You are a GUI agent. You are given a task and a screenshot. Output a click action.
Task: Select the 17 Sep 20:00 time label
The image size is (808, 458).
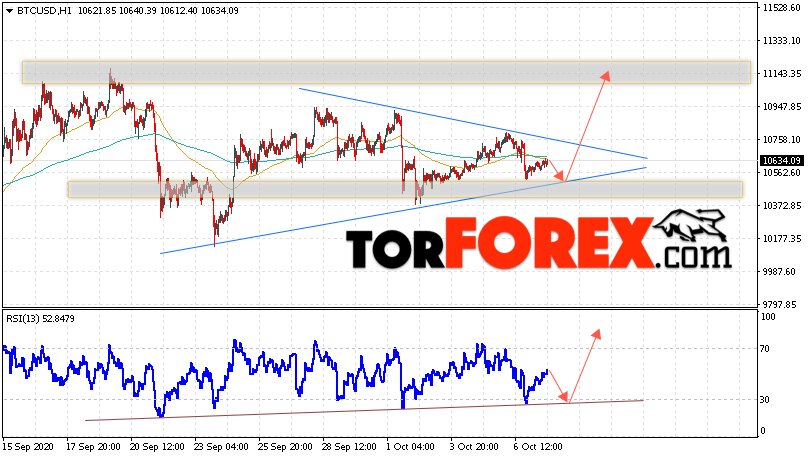[93, 447]
